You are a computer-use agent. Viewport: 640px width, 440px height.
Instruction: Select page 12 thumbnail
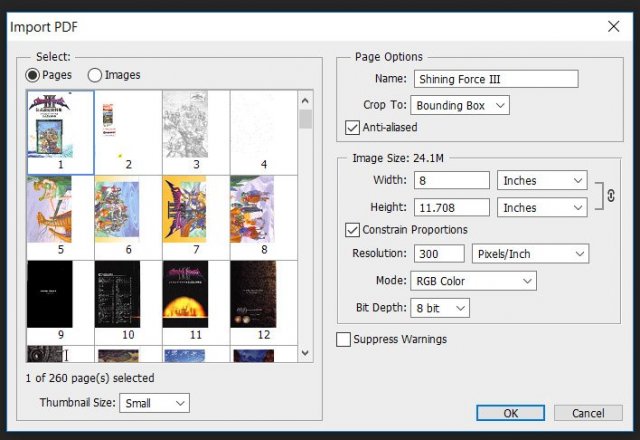[264, 302]
